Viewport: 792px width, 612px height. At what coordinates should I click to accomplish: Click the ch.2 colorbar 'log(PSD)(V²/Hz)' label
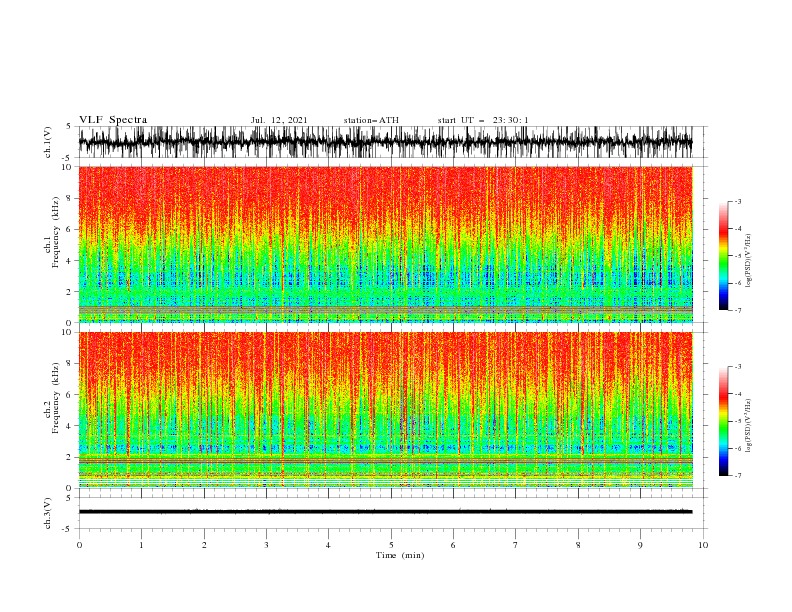[x=748, y=425]
